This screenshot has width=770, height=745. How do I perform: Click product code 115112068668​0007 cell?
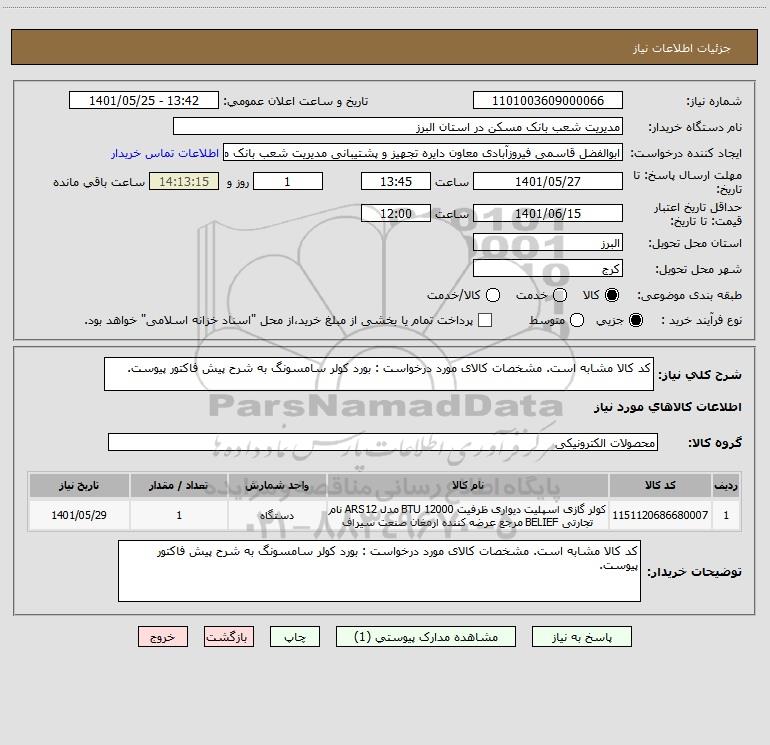[660, 515]
